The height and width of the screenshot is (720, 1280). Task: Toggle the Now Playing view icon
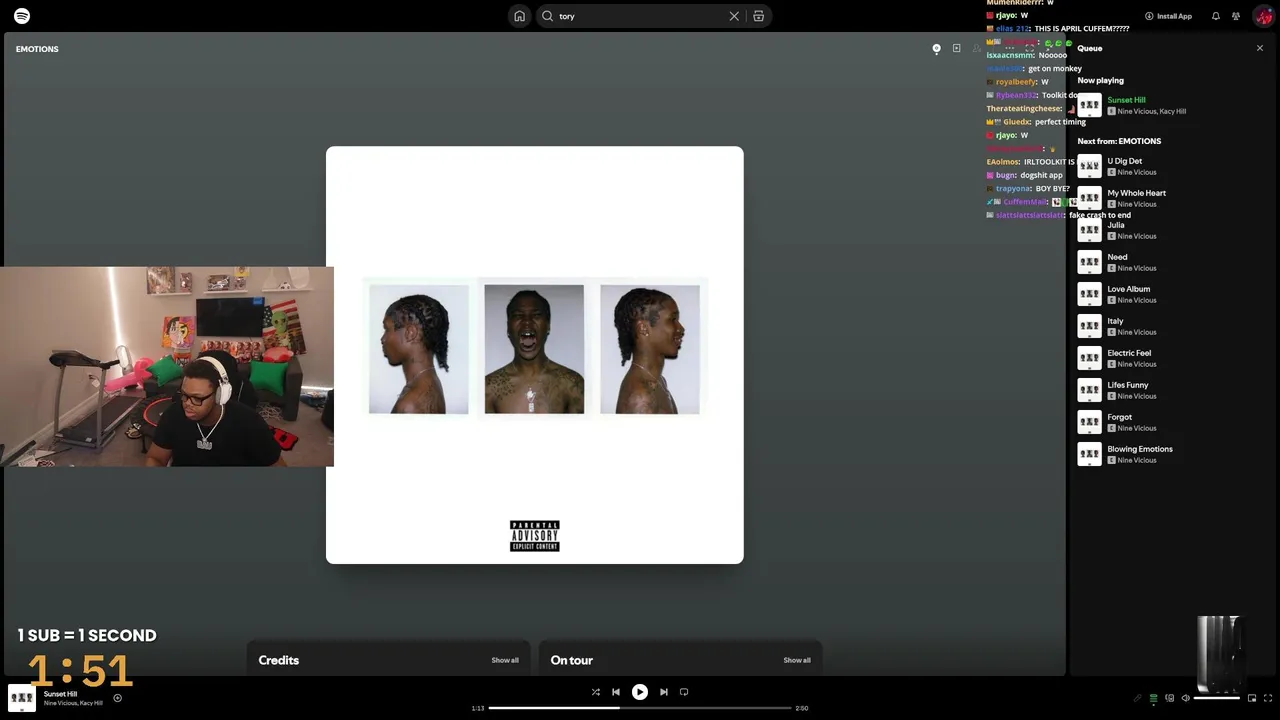[936, 48]
